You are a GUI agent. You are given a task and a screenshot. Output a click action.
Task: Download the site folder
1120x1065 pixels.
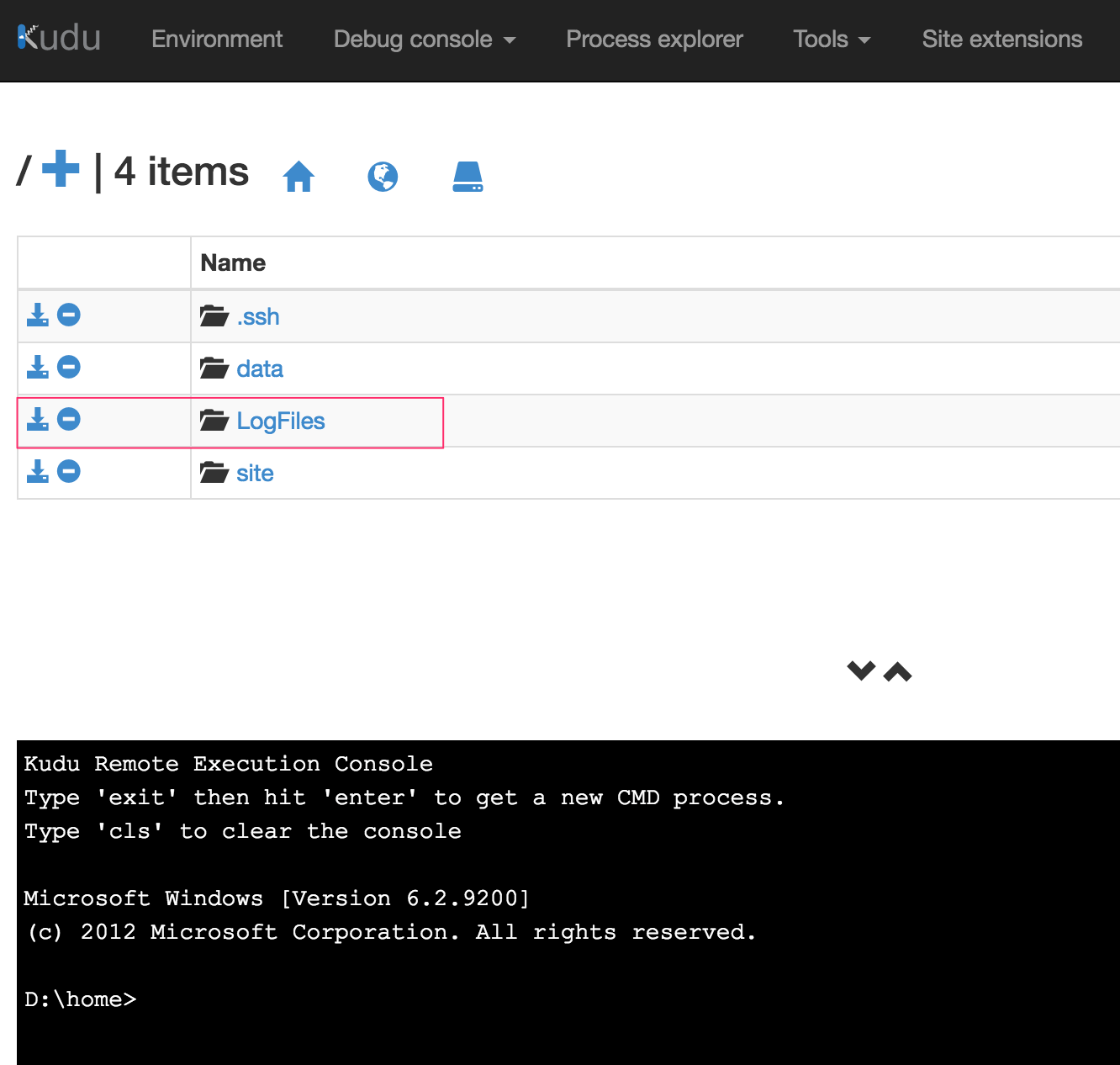[x=38, y=472]
